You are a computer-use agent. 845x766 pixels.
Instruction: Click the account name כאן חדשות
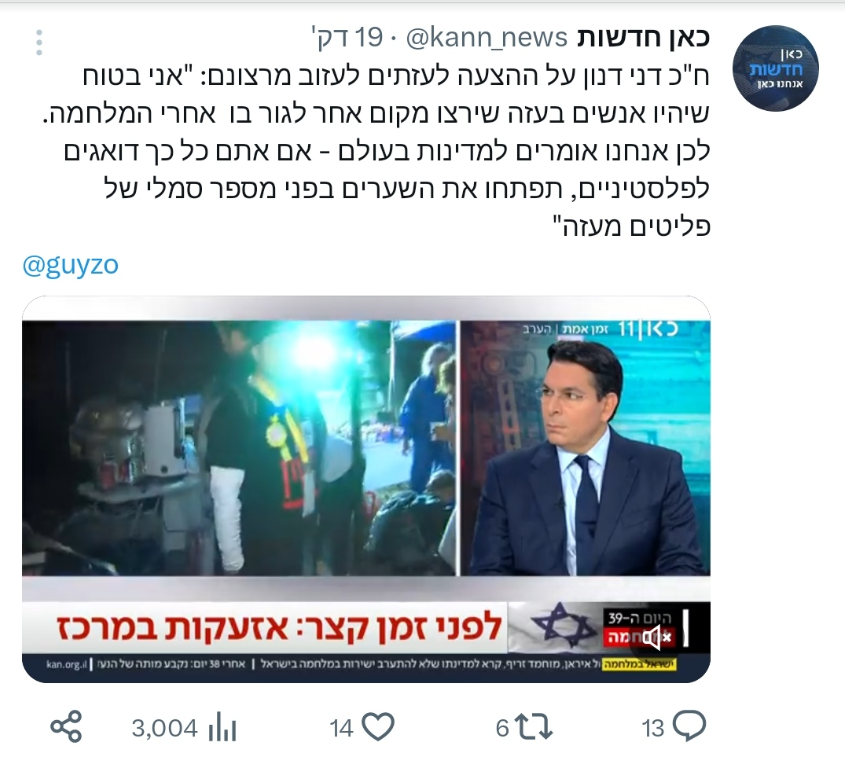(x=643, y=38)
